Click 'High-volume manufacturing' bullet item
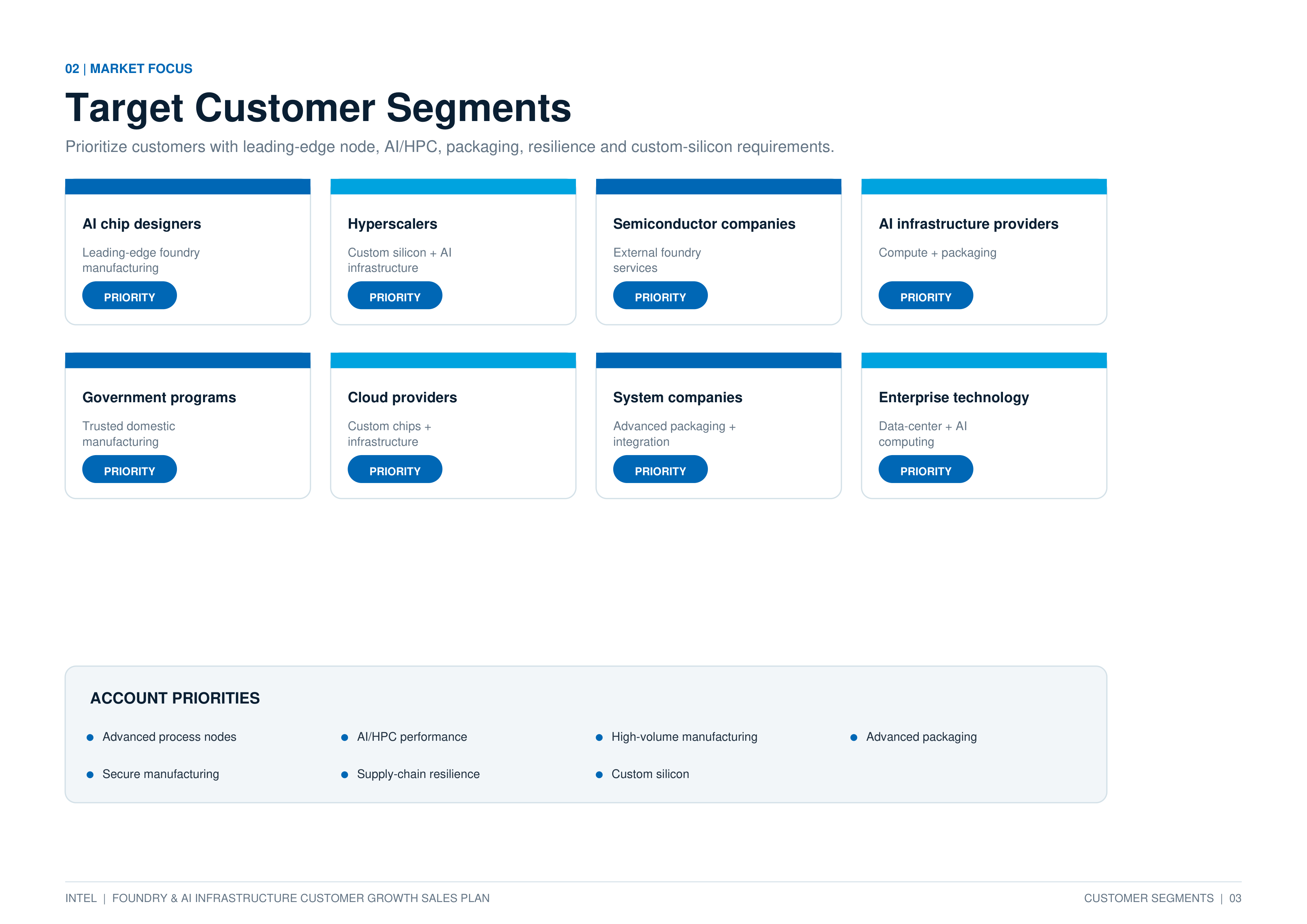1307x924 pixels. click(677, 737)
